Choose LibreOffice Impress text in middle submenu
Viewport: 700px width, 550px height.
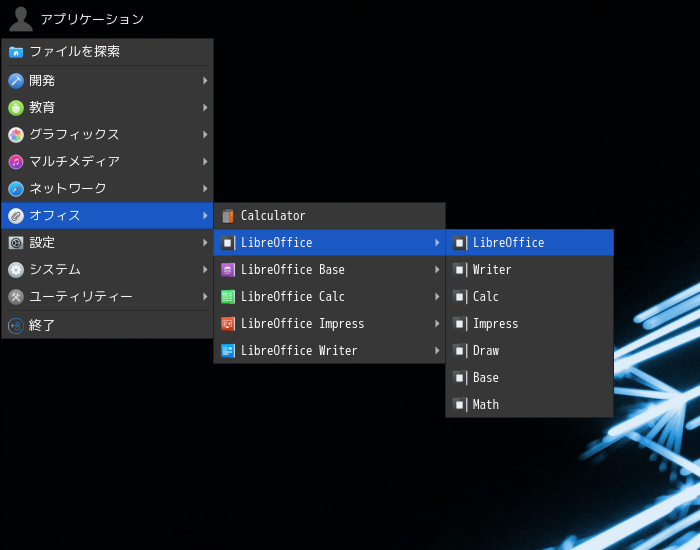coord(303,324)
